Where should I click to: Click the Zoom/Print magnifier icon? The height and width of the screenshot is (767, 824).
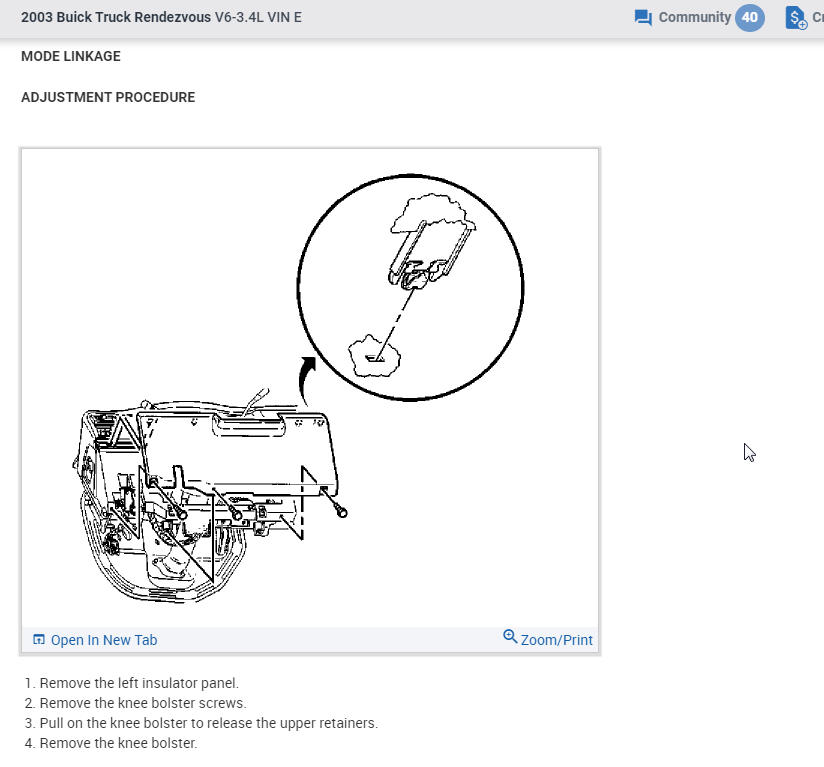click(x=510, y=637)
